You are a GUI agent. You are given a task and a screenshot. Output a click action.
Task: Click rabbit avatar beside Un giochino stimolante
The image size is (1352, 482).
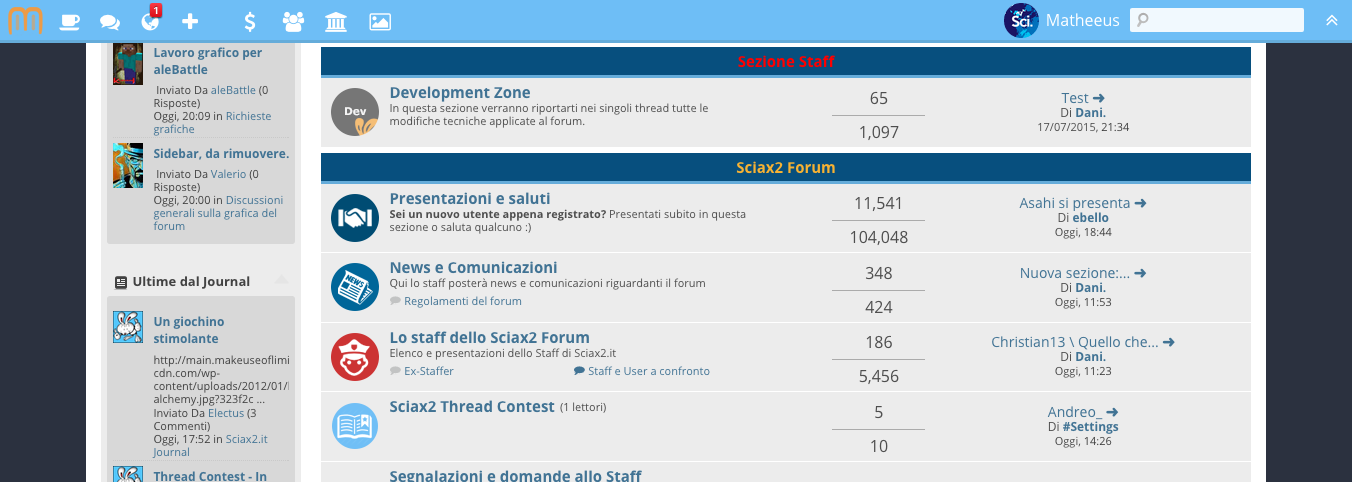click(128, 327)
